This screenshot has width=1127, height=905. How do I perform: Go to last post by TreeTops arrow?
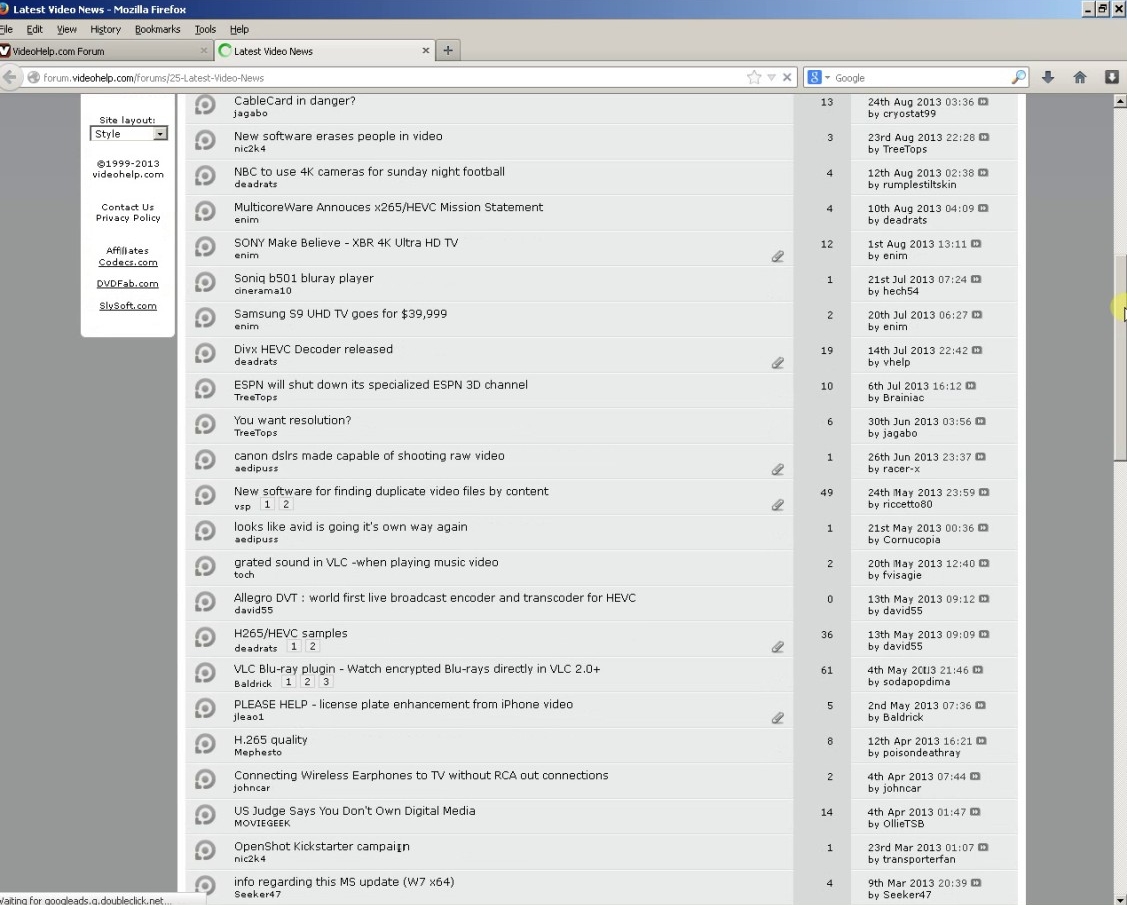pyautogui.click(x=984, y=137)
